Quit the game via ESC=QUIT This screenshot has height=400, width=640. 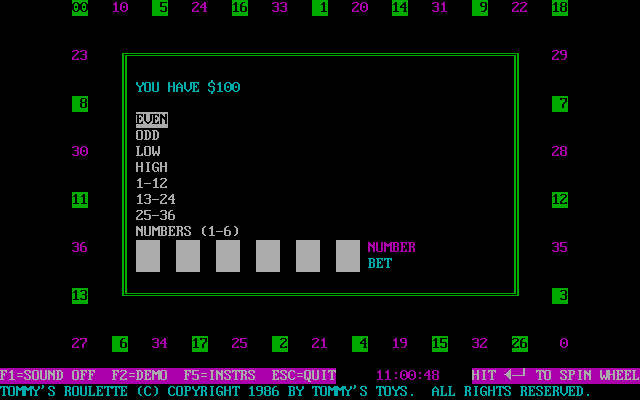click(x=304, y=375)
